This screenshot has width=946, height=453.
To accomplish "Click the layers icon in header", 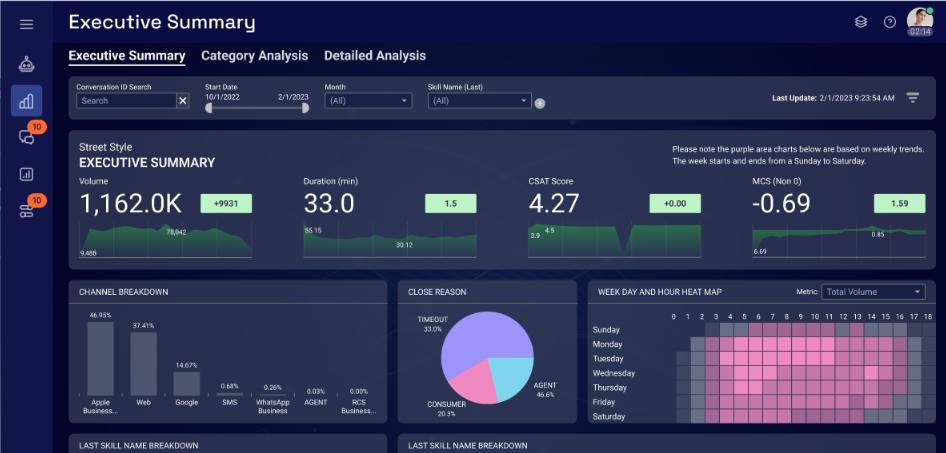I will (860, 22).
